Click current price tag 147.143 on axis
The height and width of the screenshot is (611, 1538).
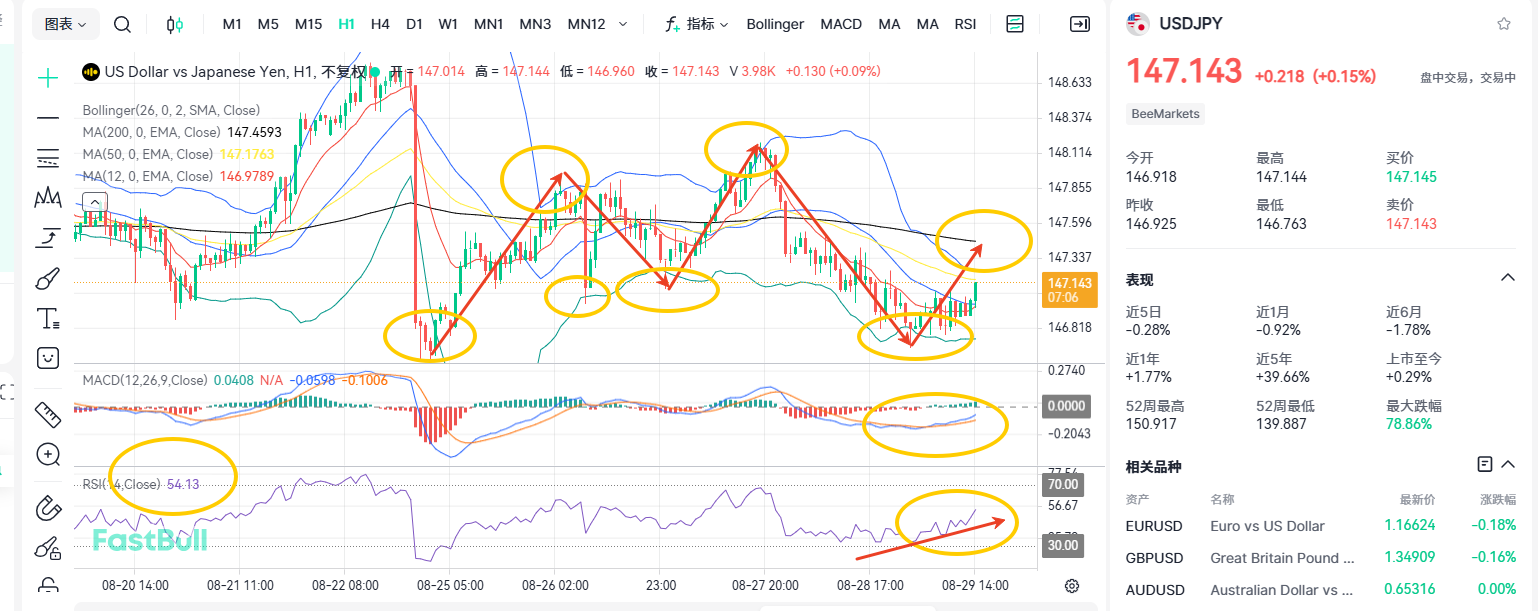pos(1068,290)
